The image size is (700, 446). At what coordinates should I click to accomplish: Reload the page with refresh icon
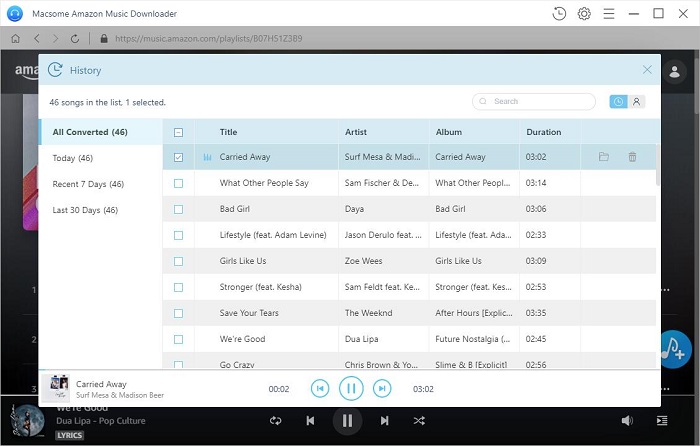pyautogui.click(x=75, y=39)
